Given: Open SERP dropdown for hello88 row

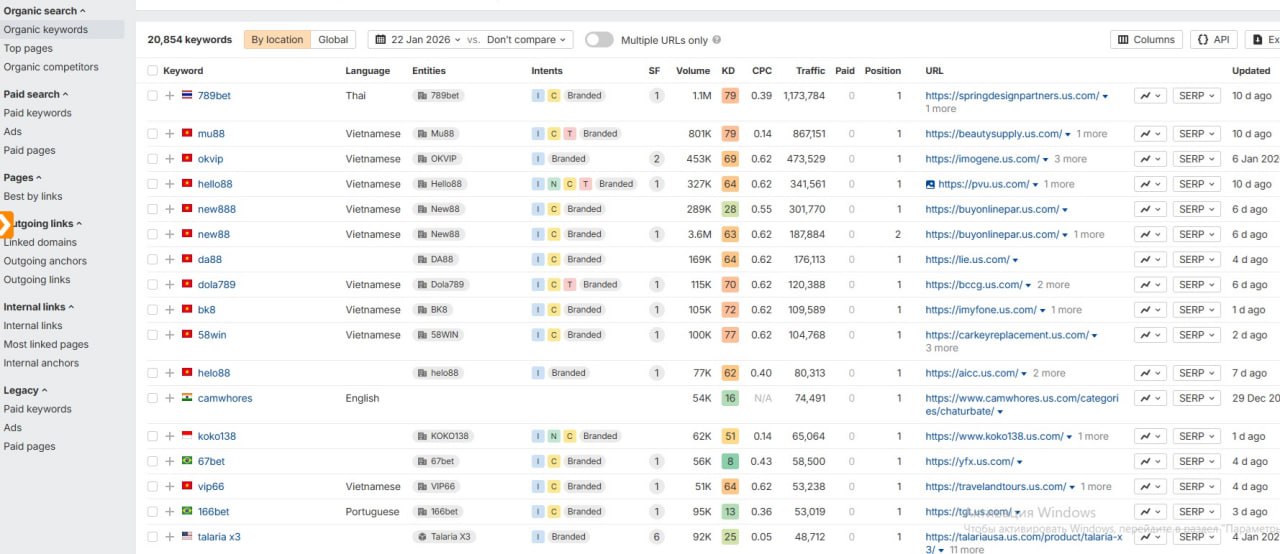Looking at the screenshot, I should (x=1197, y=184).
